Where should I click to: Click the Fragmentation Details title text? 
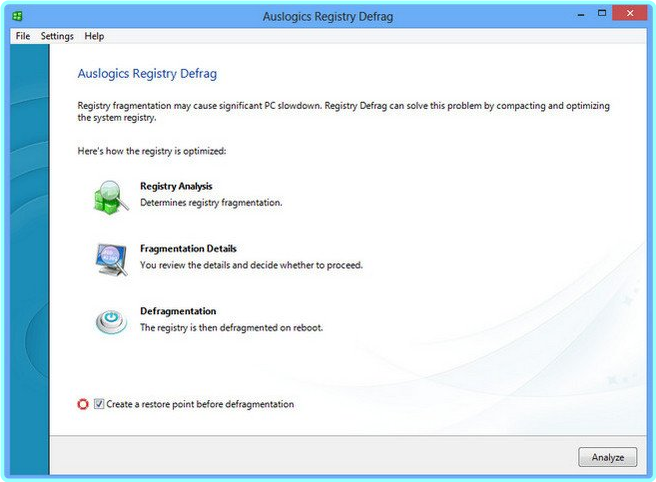188,249
